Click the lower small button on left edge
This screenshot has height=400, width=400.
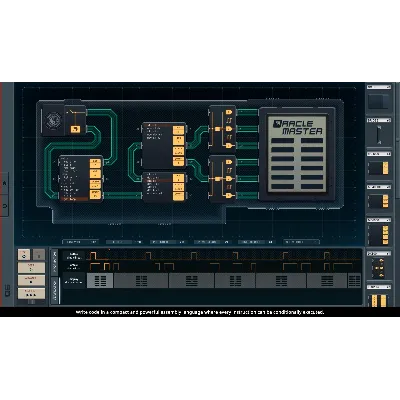pyautogui.click(x=4, y=206)
